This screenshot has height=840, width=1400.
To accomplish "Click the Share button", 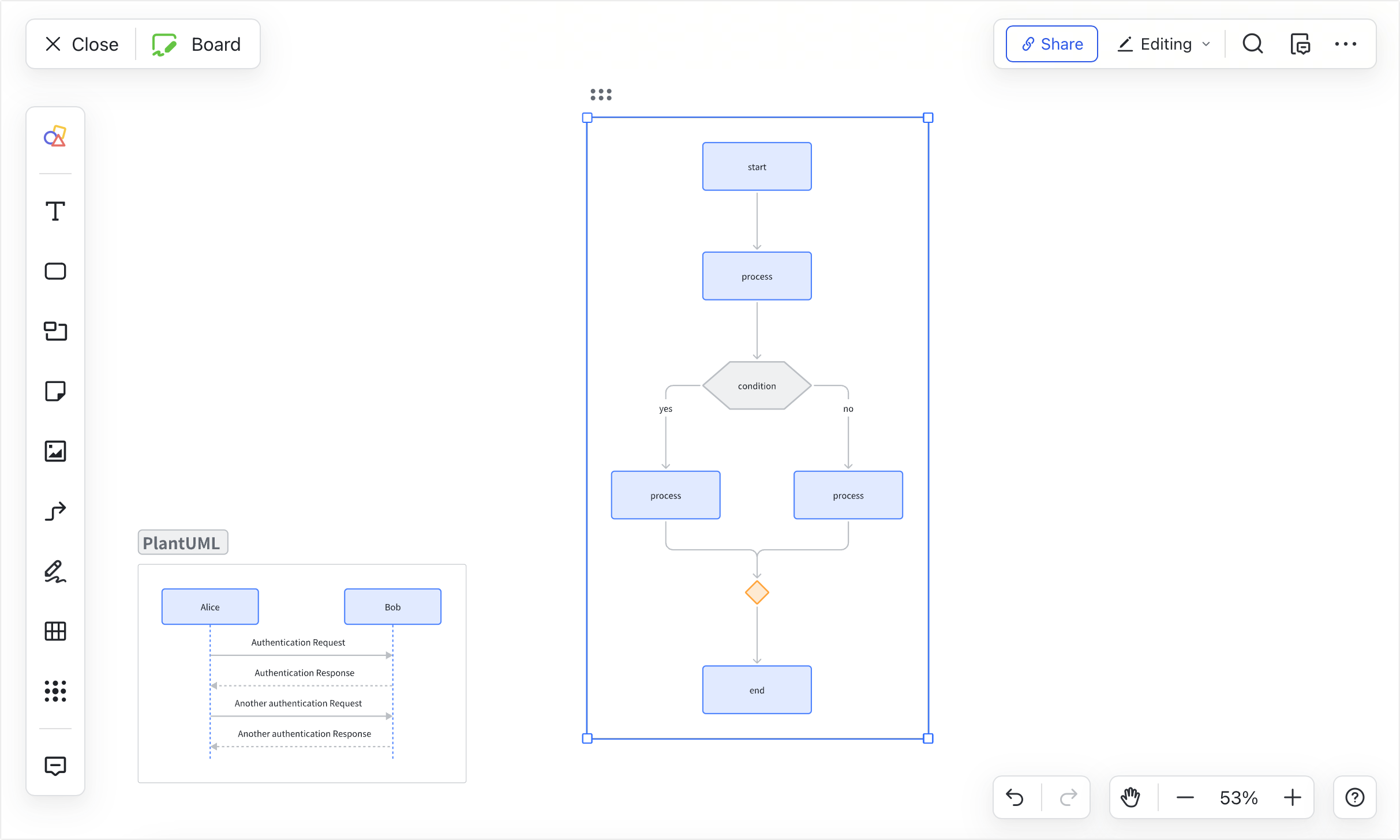I will click(x=1052, y=44).
